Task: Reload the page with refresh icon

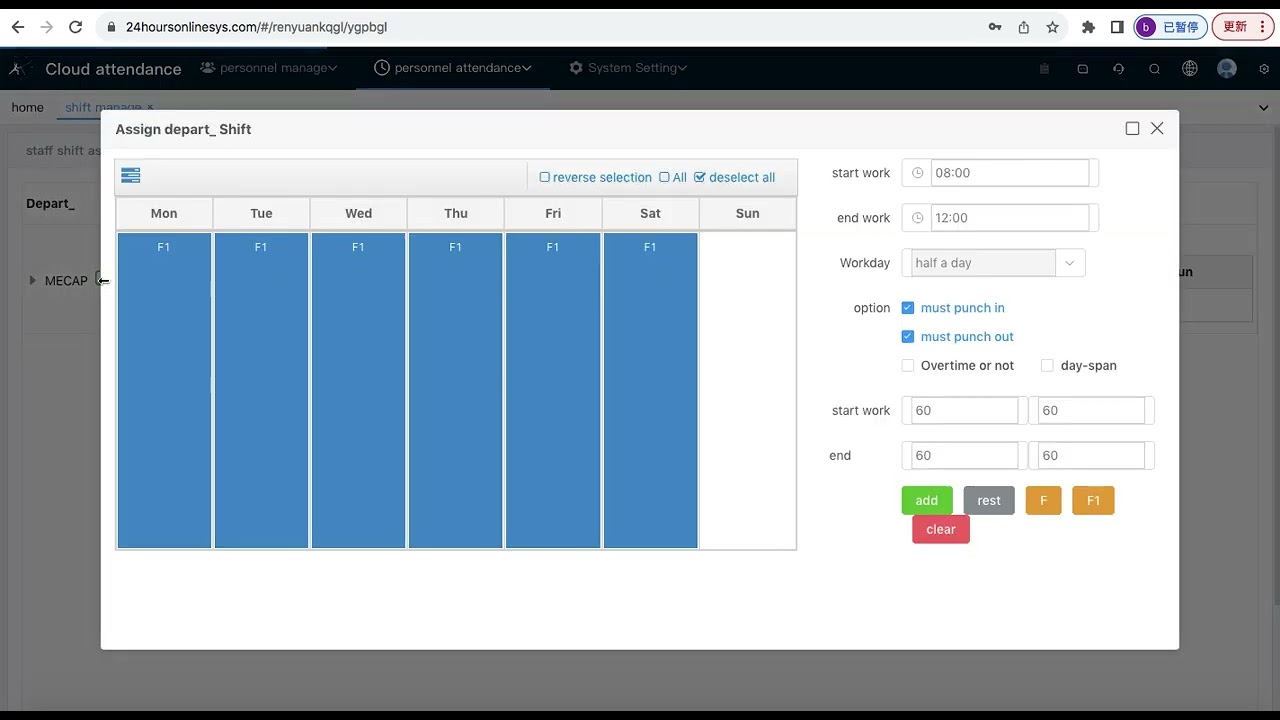Action: coord(76,27)
